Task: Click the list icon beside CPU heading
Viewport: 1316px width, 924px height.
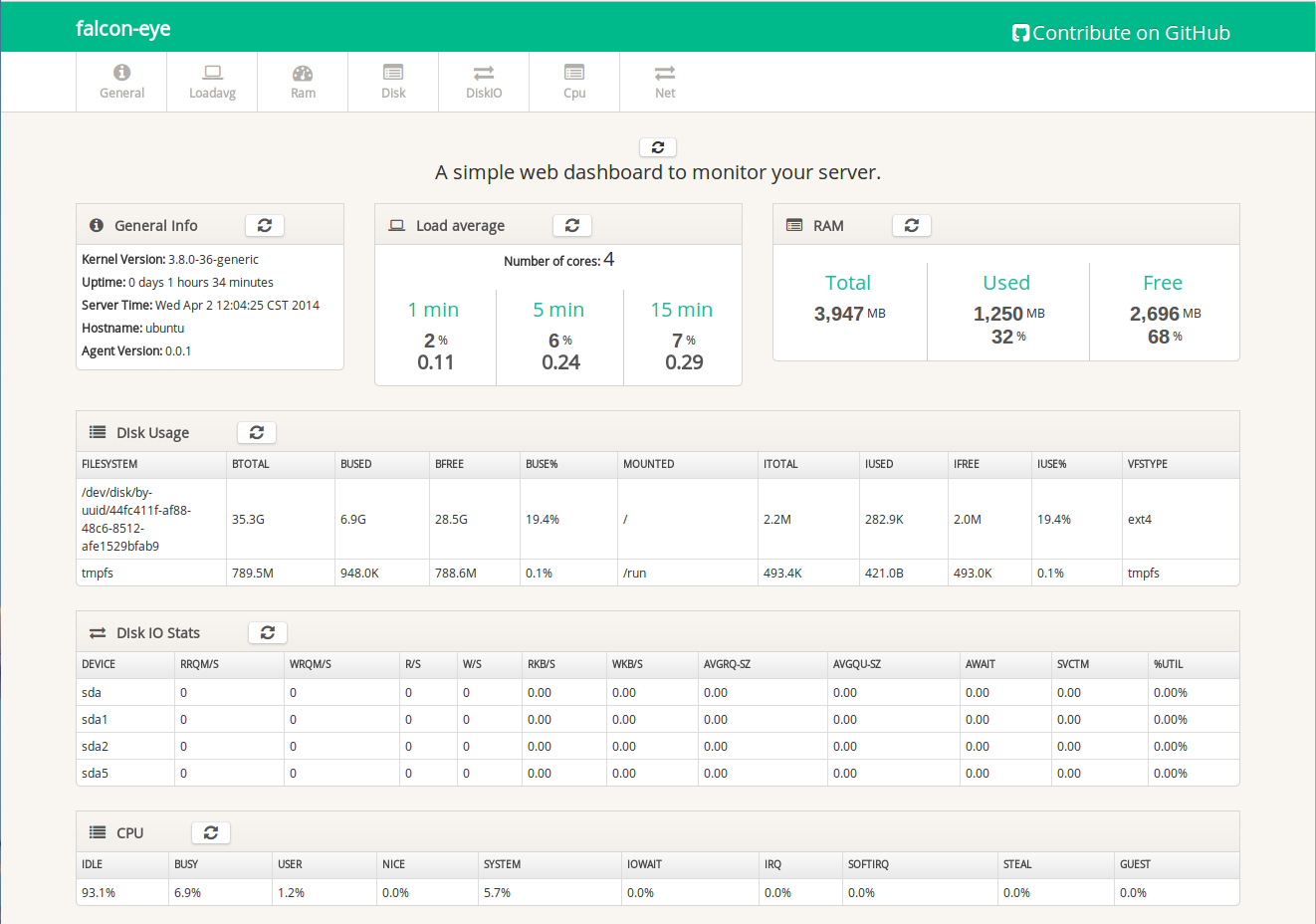Action: pos(98,832)
